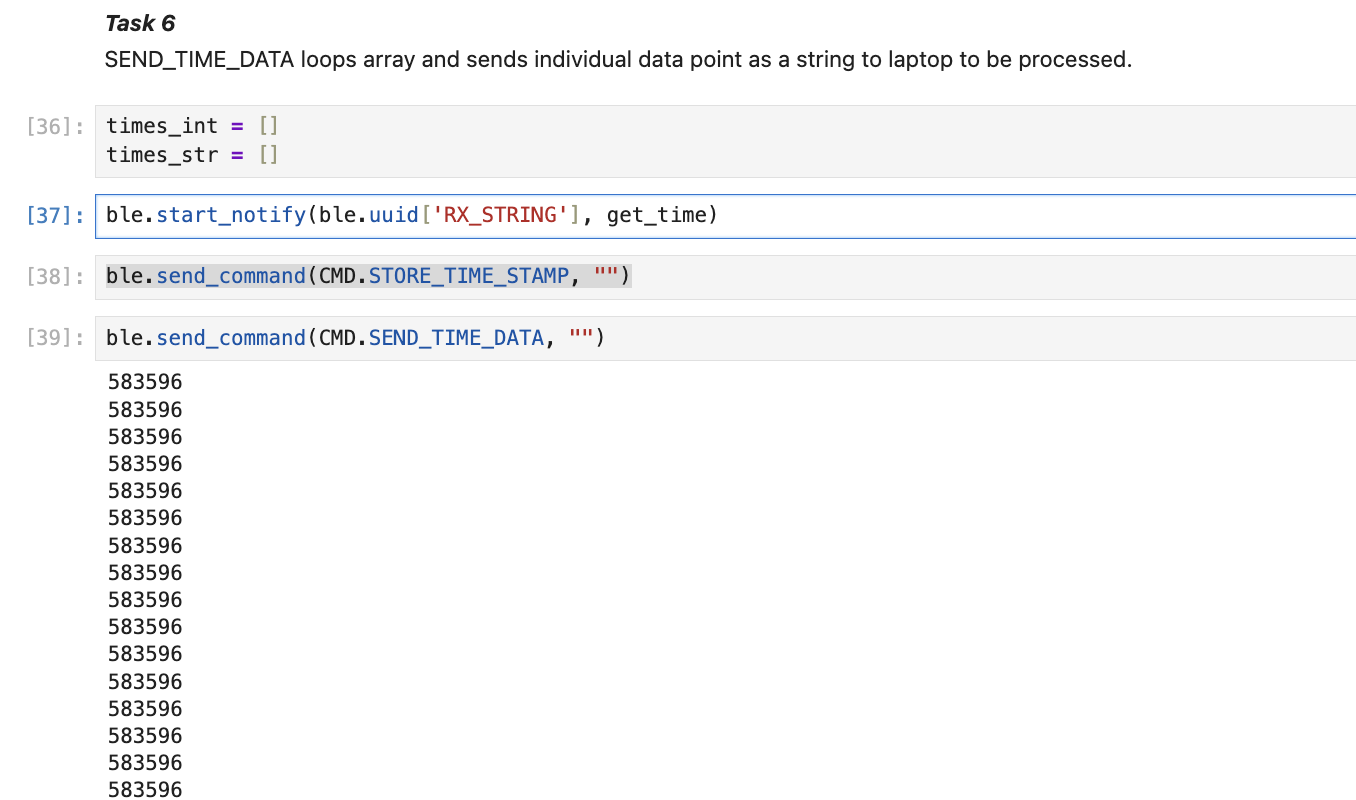
Task: Click the first 583596 output line
Action: click(145, 383)
